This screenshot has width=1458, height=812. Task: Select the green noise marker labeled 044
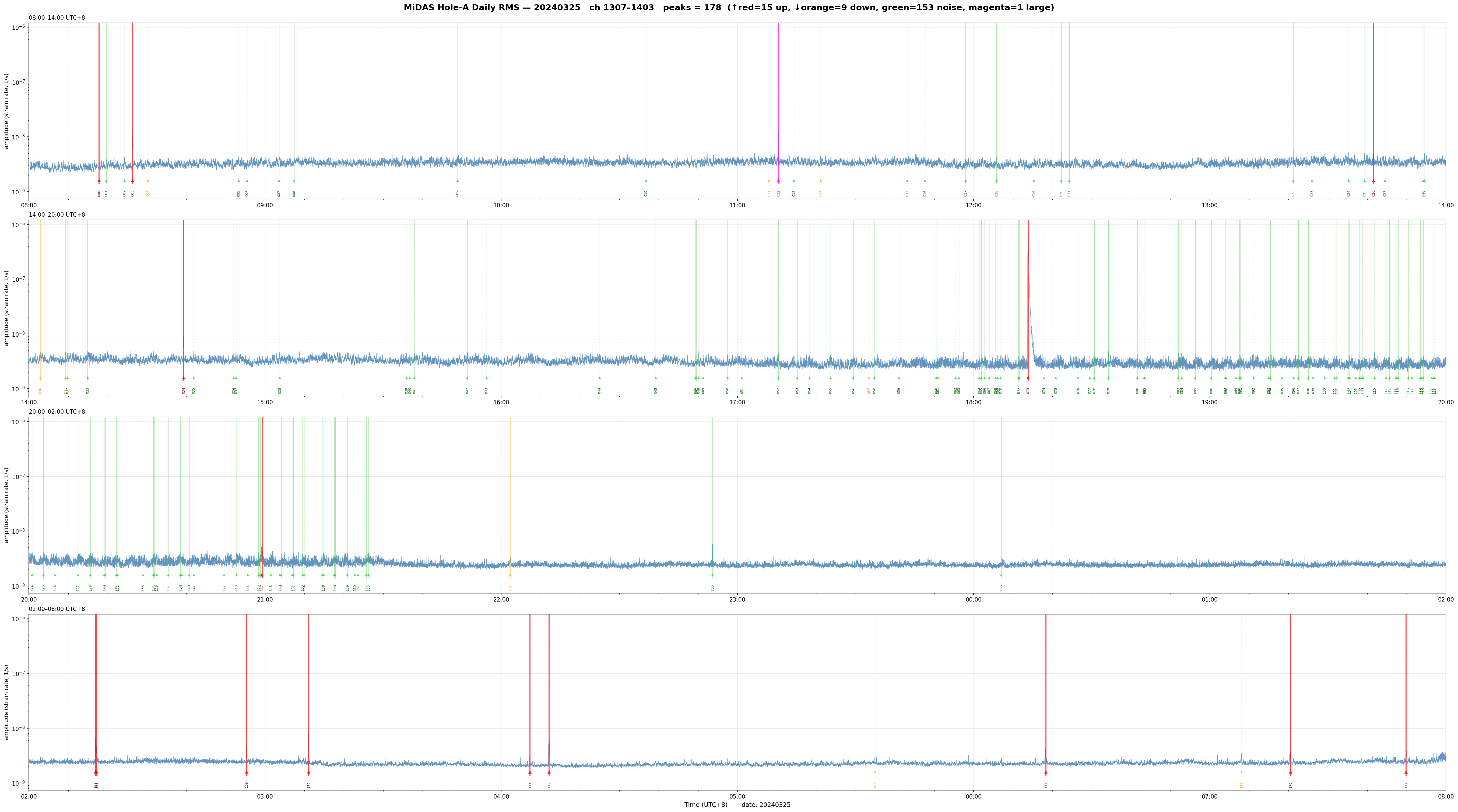(x=599, y=378)
